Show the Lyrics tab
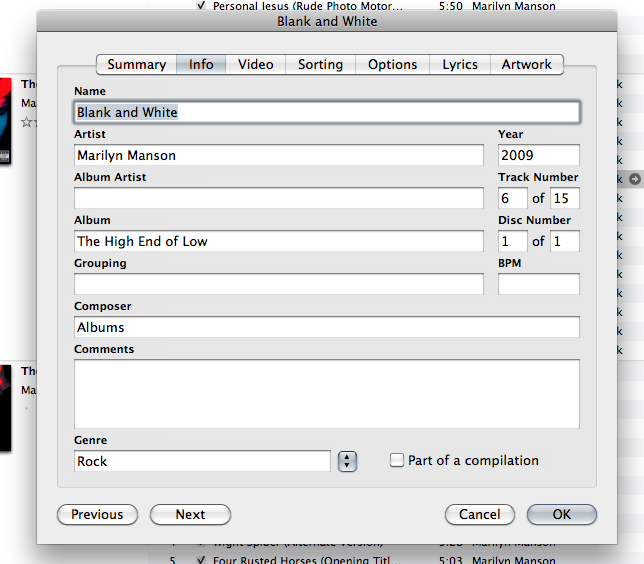 (460, 64)
